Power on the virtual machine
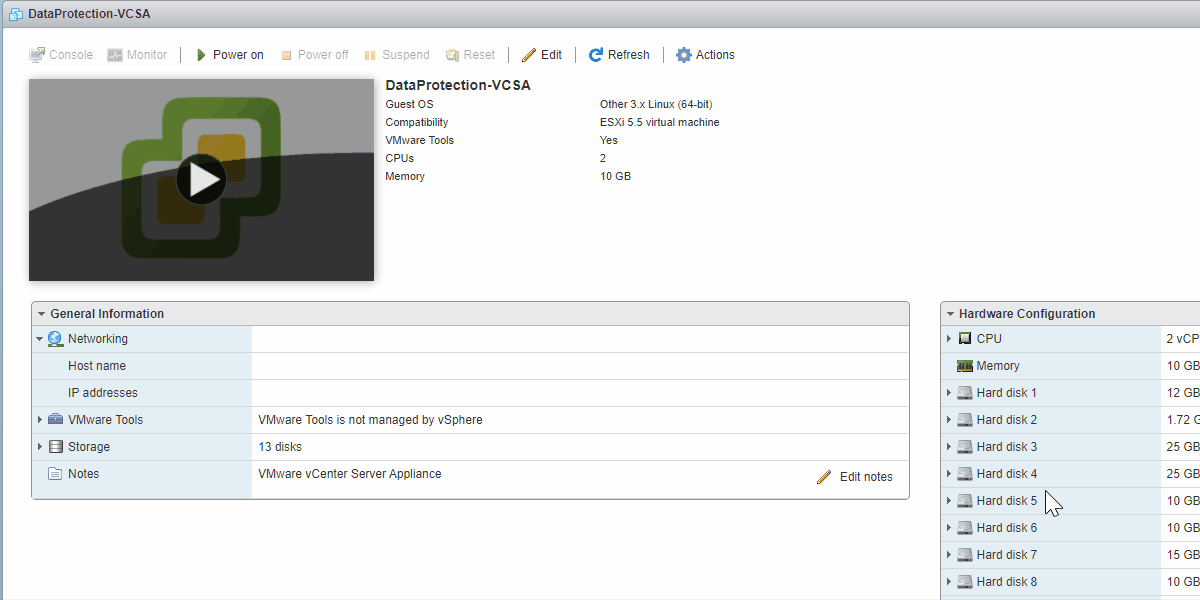The image size is (1200, 600). coord(229,55)
